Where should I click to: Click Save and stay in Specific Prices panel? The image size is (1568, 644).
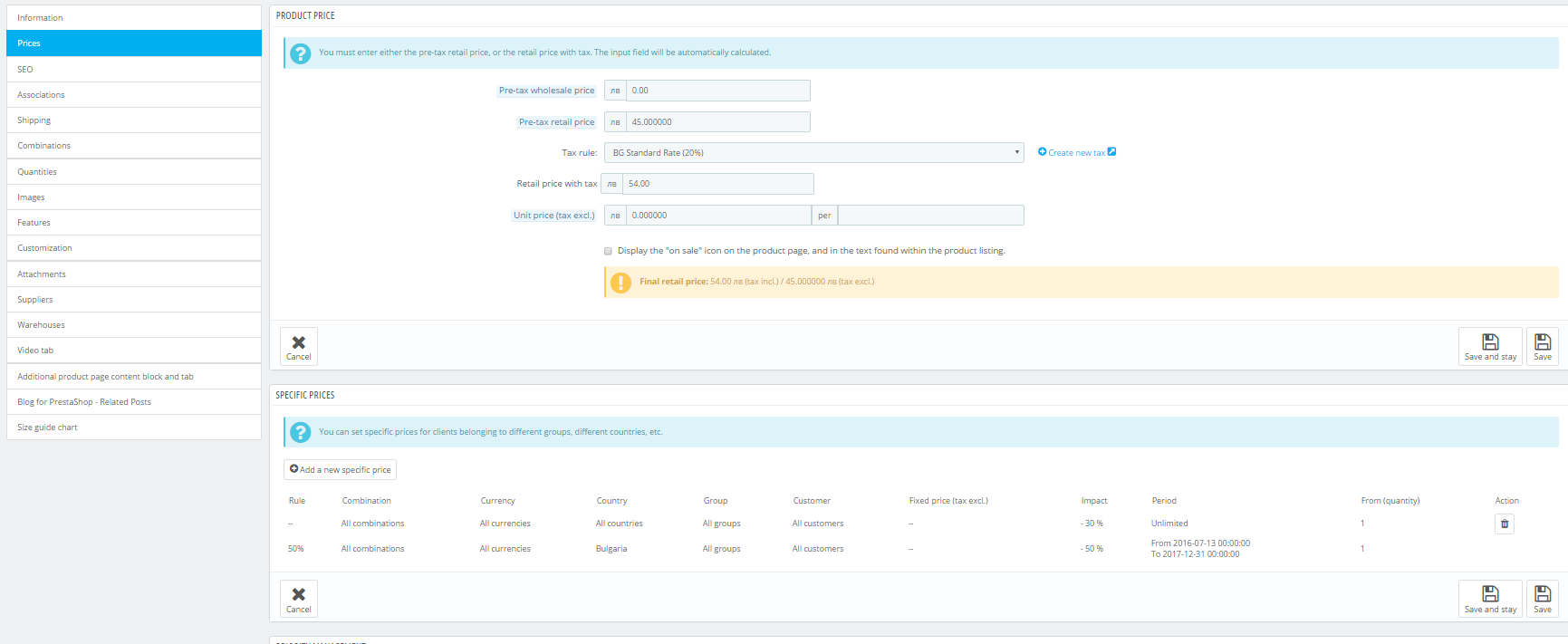coord(1490,599)
